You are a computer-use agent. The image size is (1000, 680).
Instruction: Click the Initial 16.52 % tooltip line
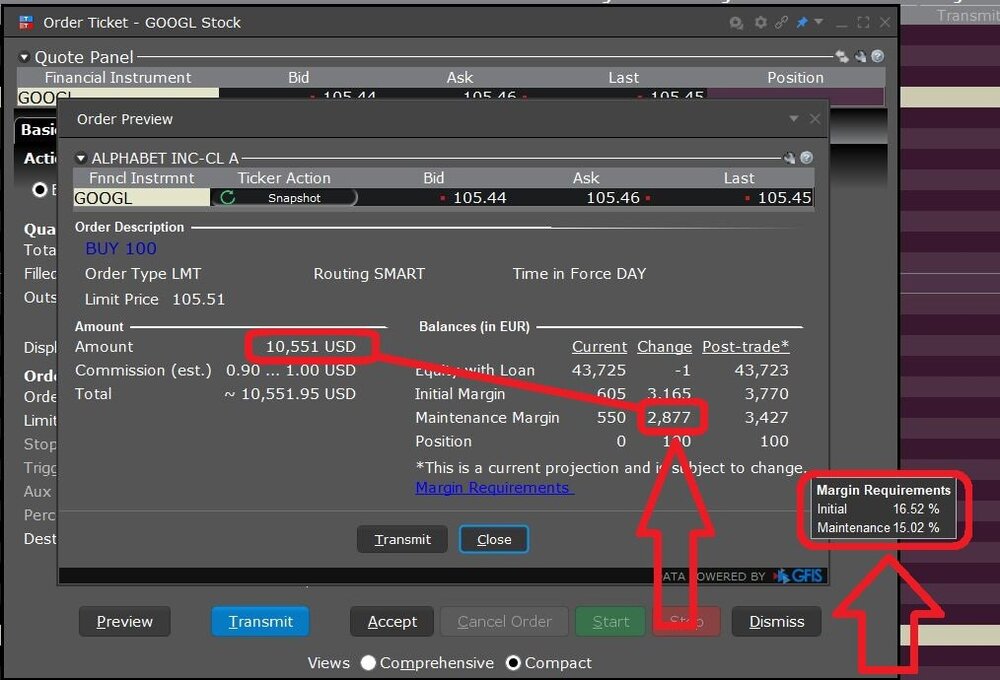878,509
